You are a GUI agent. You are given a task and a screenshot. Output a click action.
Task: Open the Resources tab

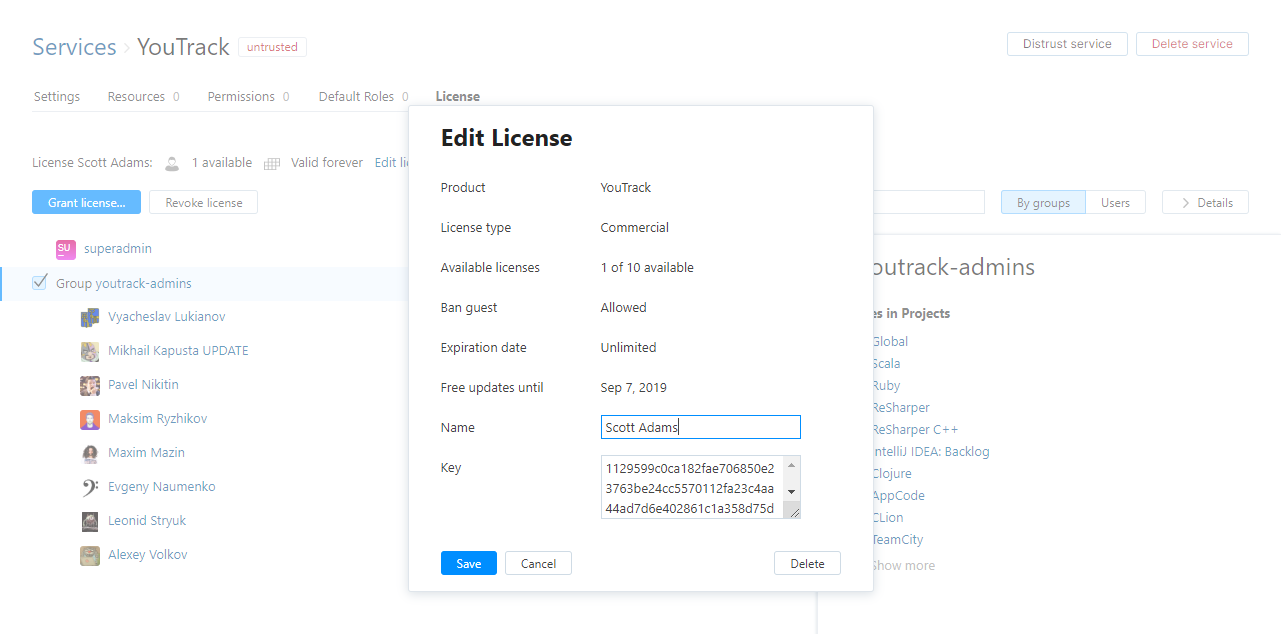coord(136,97)
